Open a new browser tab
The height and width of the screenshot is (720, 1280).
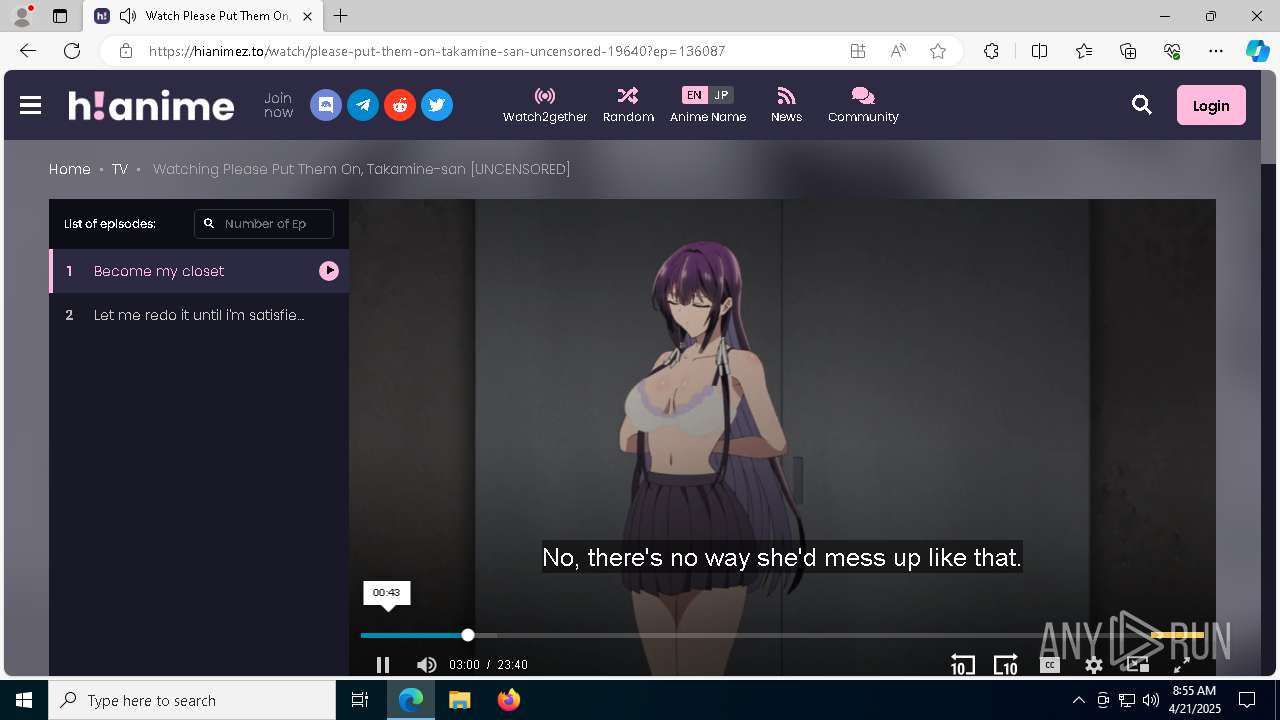[341, 16]
